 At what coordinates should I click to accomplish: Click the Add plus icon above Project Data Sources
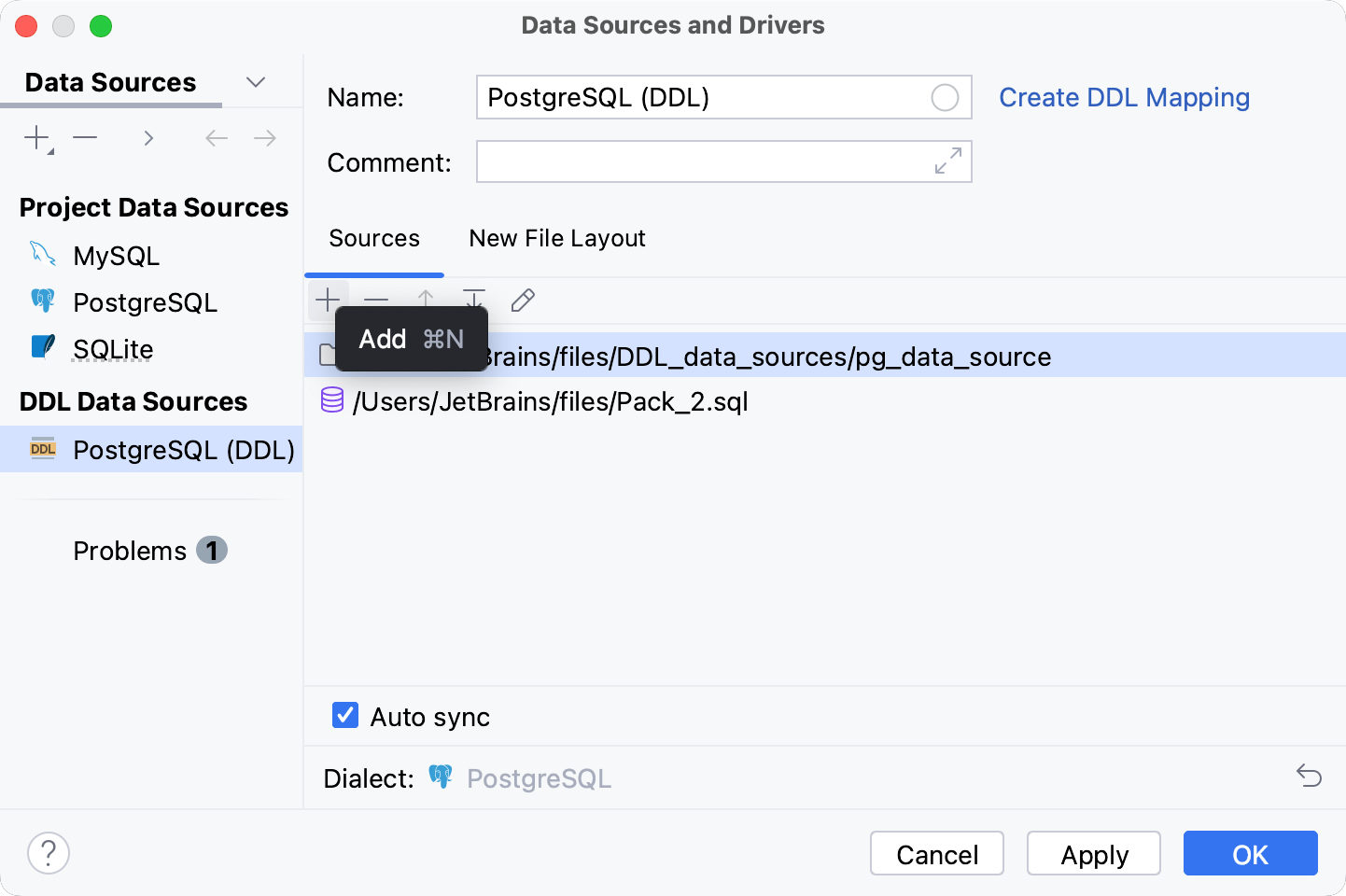(x=35, y=137)
